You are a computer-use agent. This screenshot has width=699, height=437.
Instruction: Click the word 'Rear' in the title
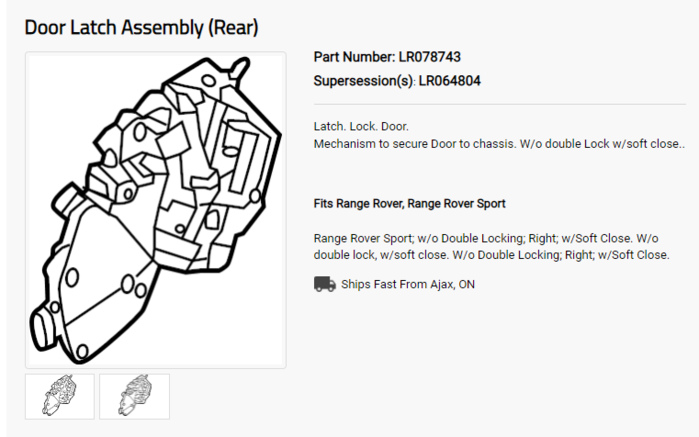click(x=234, y=28)
